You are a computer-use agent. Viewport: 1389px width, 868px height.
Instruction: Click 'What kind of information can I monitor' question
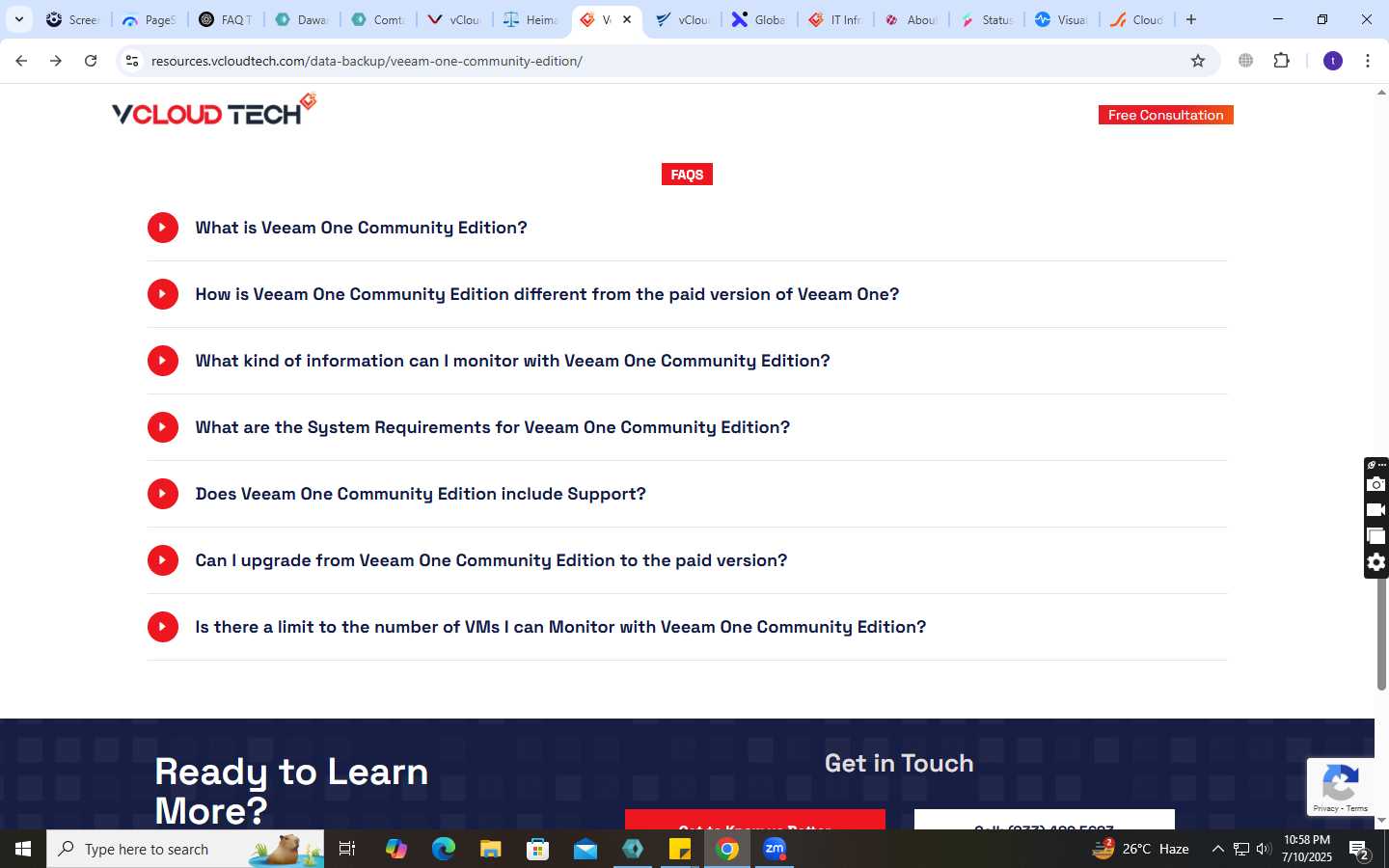(x=512, y=361)
